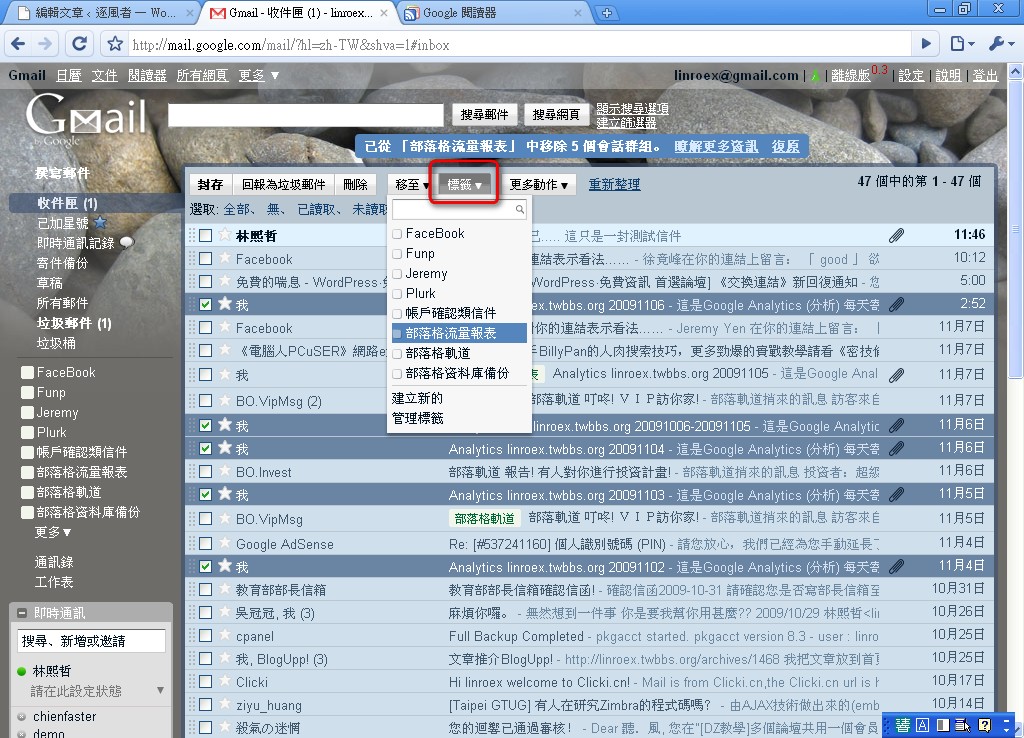The image size is (1024, 738).
Task: Expand 更多 in the top navigation
Action: 259,76
